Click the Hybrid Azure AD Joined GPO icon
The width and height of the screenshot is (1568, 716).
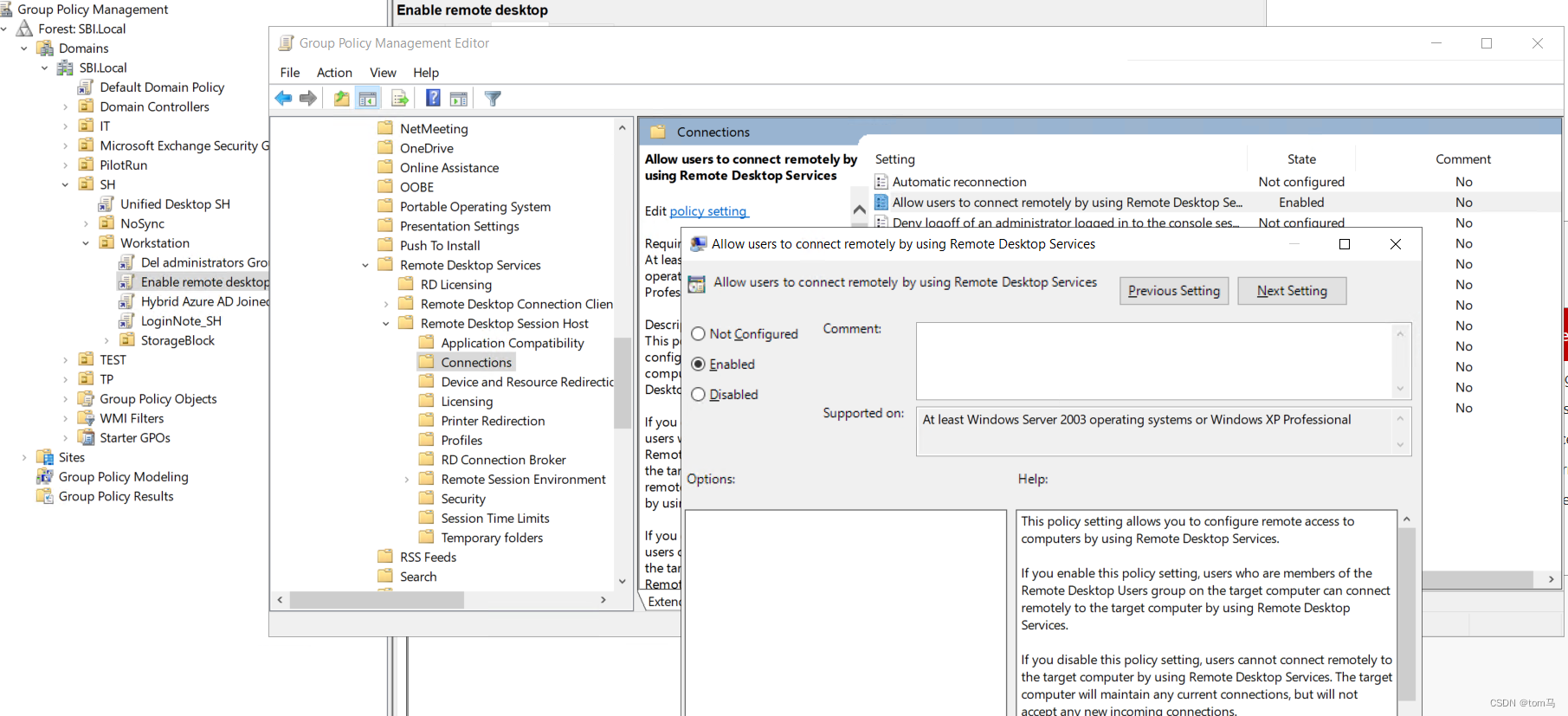pos(126,301)
